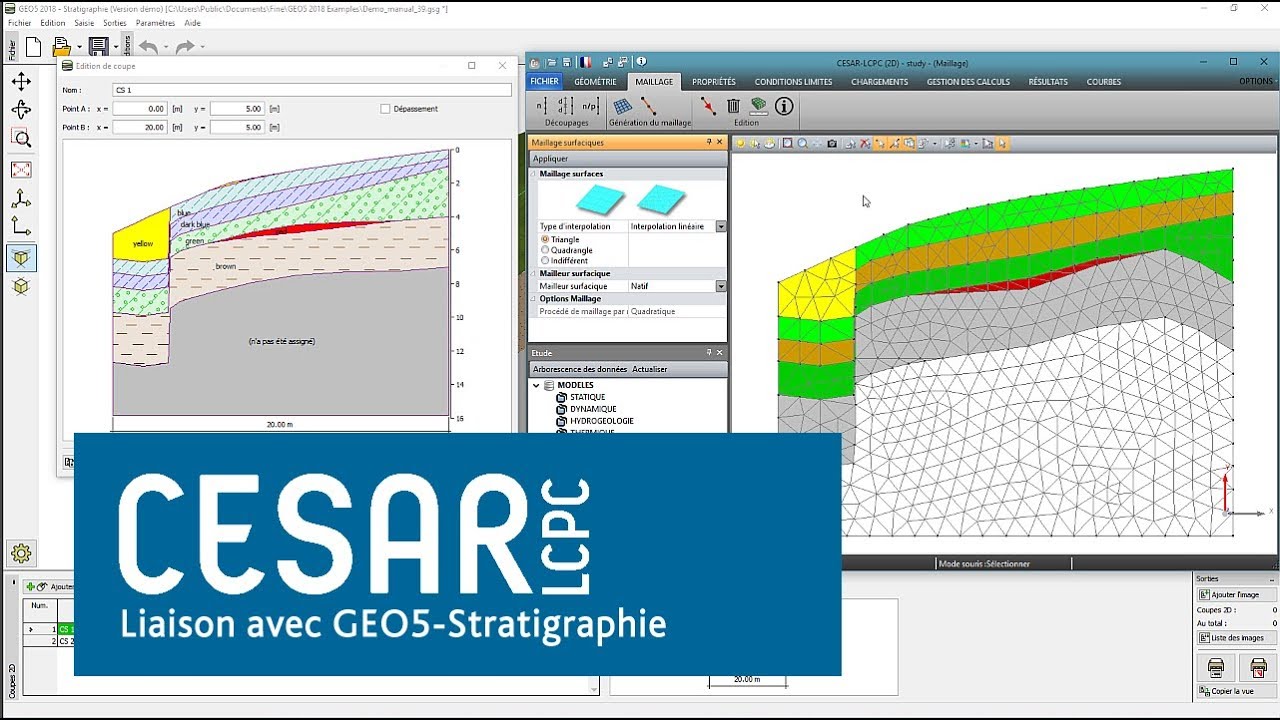
Task: Open the dropdown arrow beside GEO5 open icon
Action: click(x=79, y=47)
